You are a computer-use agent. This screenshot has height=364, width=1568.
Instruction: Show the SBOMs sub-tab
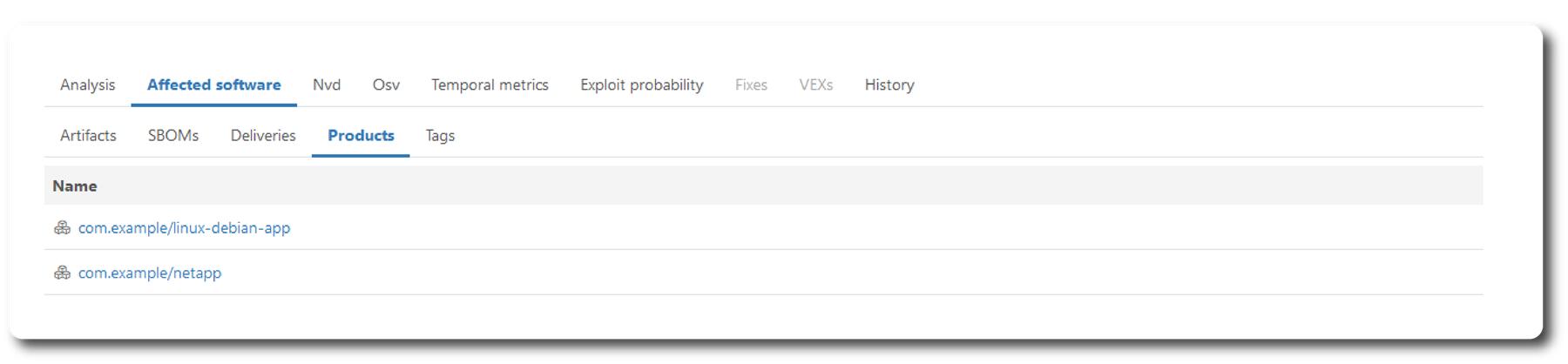click(x=173, y=136)
